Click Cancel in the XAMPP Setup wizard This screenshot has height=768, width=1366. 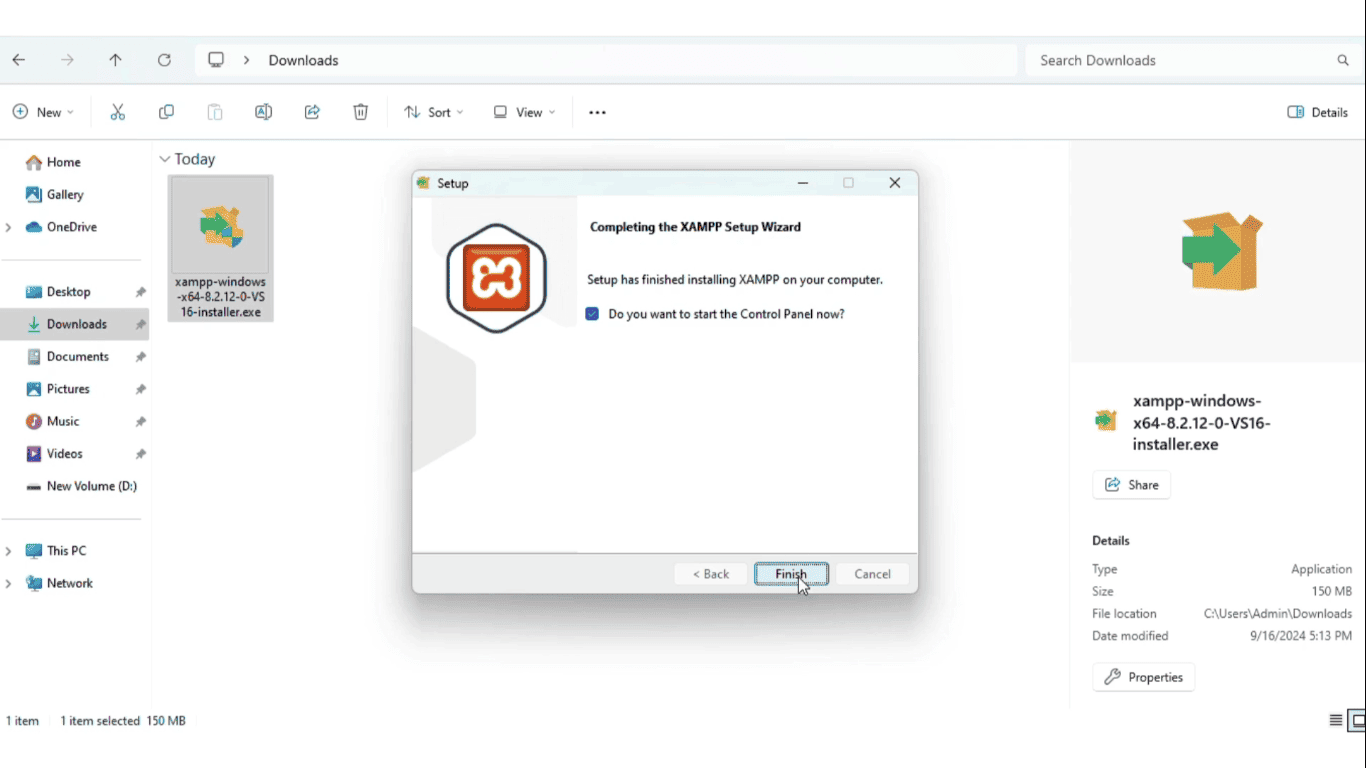click(872, 574)
